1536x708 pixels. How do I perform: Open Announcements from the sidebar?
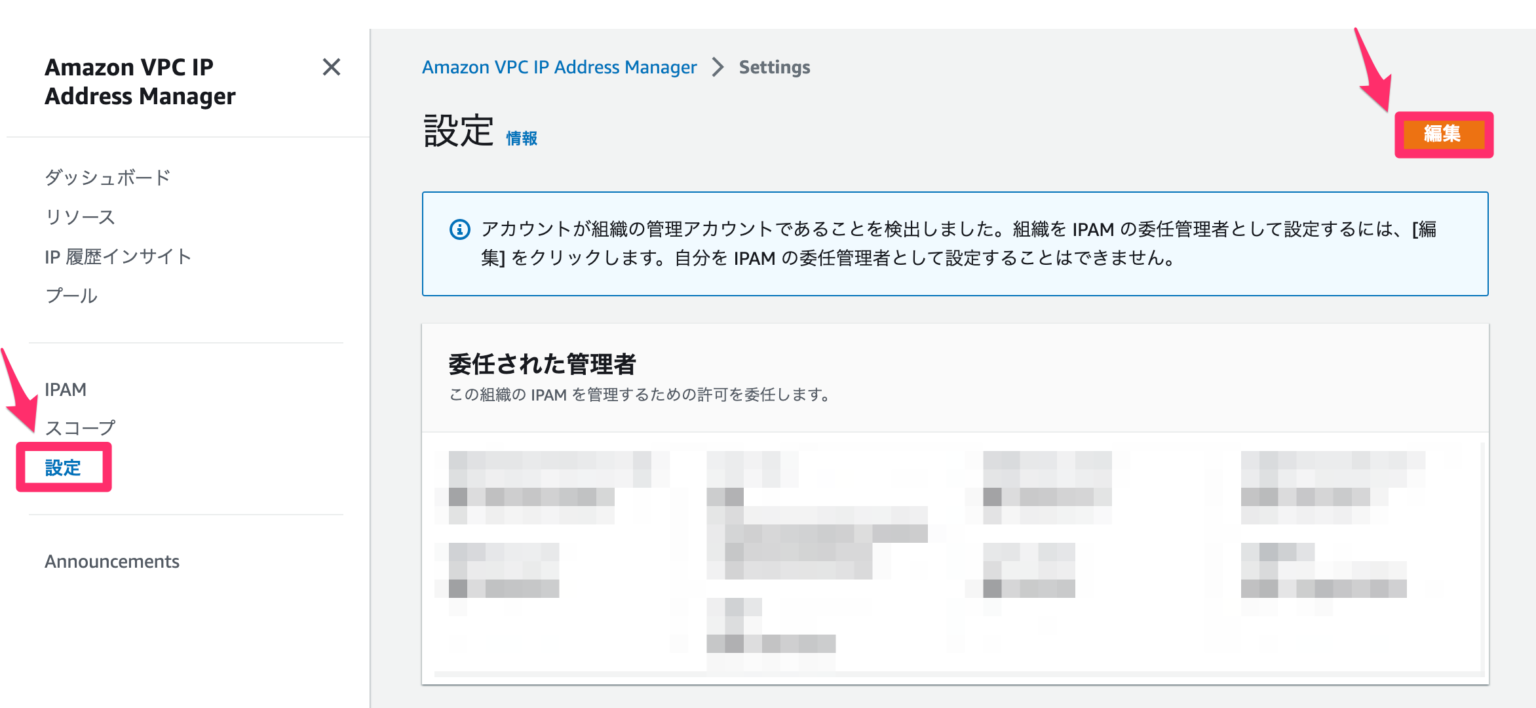click(112, 561)
